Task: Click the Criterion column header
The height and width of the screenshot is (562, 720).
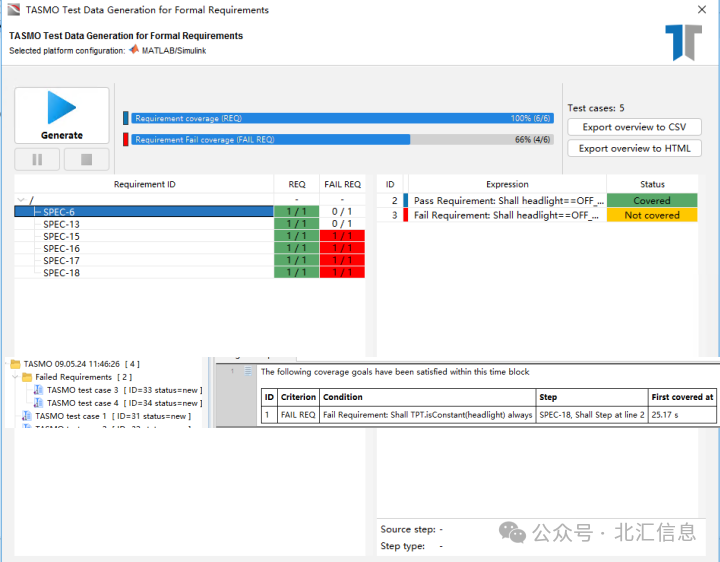Action: [298, 397]
